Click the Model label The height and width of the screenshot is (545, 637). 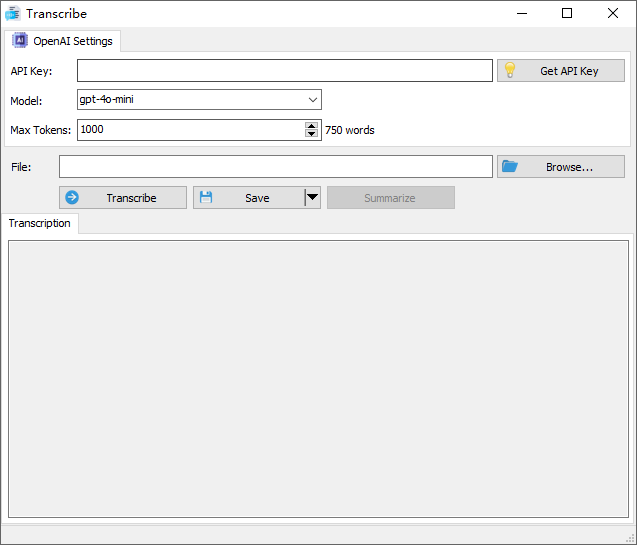26,101
